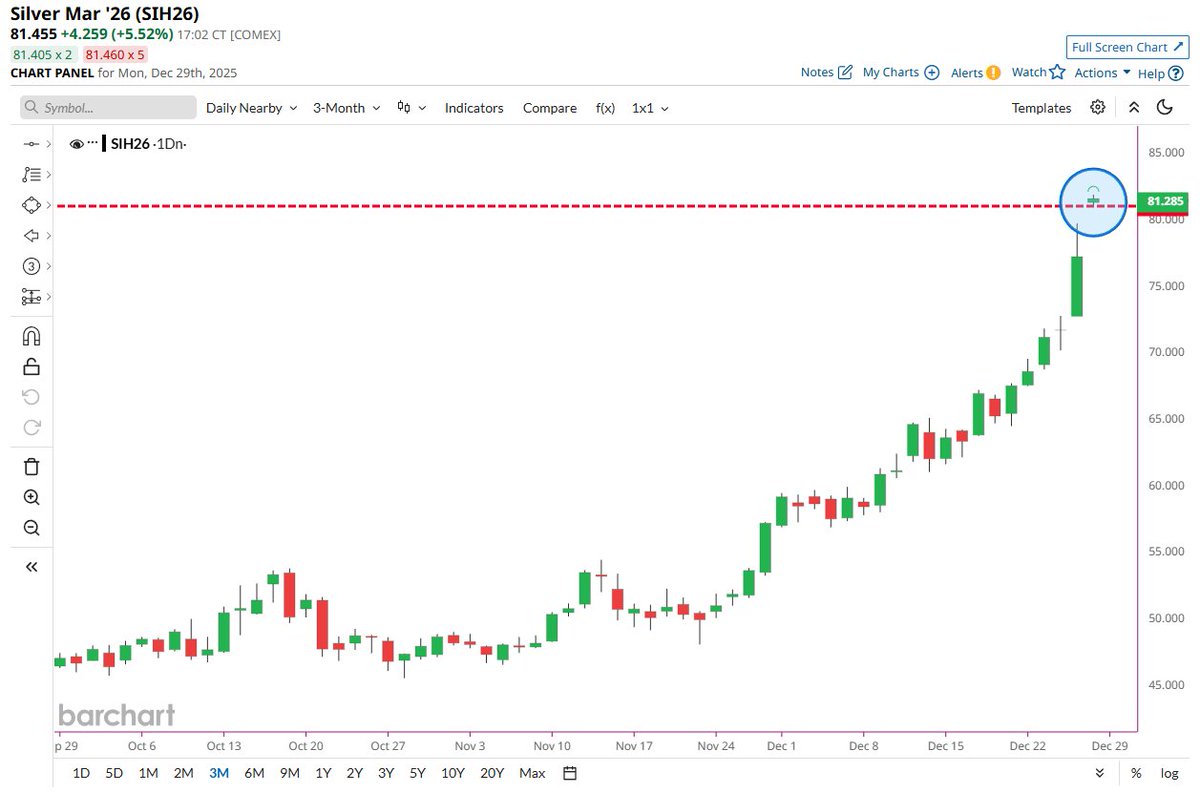Expand the trend line tool options arrow
Screen dimensions: 1200x793
pyautogui.click(x=49, y=144)
